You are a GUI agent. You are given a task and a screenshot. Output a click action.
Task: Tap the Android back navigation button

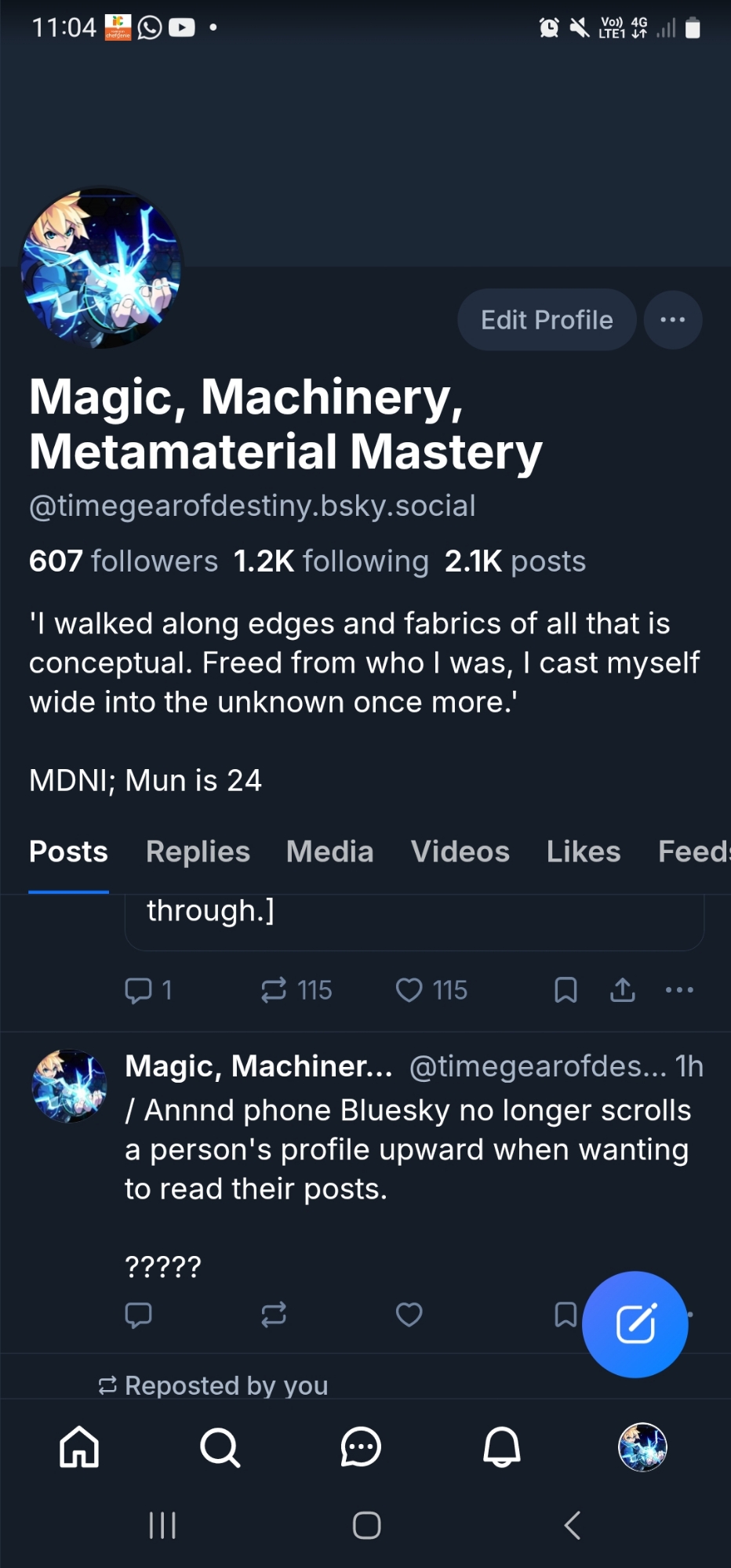click(x=573, y=1526)
